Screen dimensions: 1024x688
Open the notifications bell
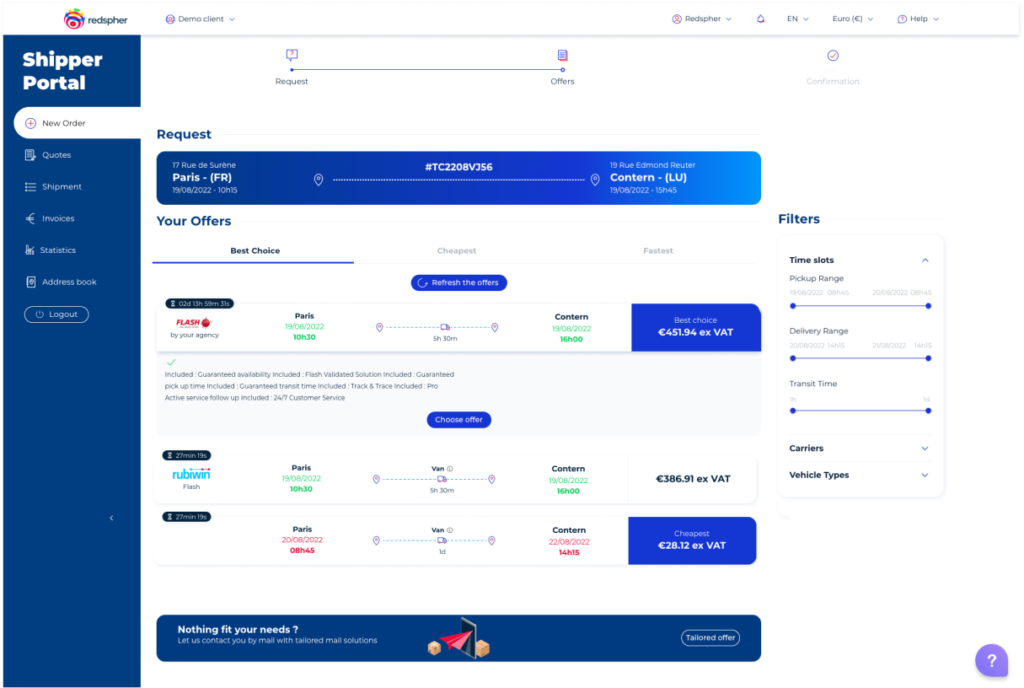(x=760, y=19)
